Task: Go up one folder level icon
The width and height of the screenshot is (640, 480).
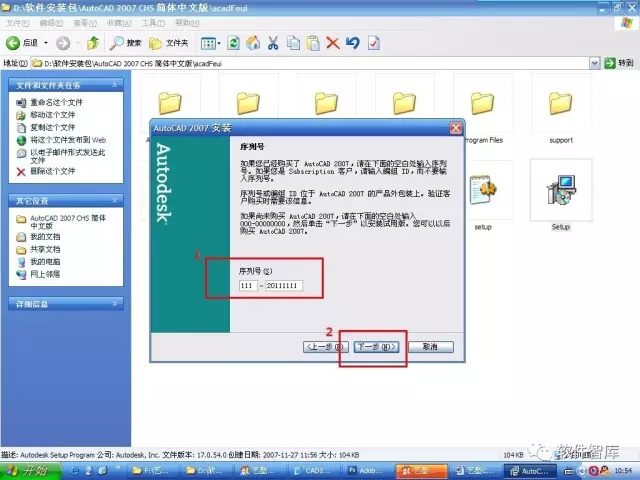Action: point(93,42)
